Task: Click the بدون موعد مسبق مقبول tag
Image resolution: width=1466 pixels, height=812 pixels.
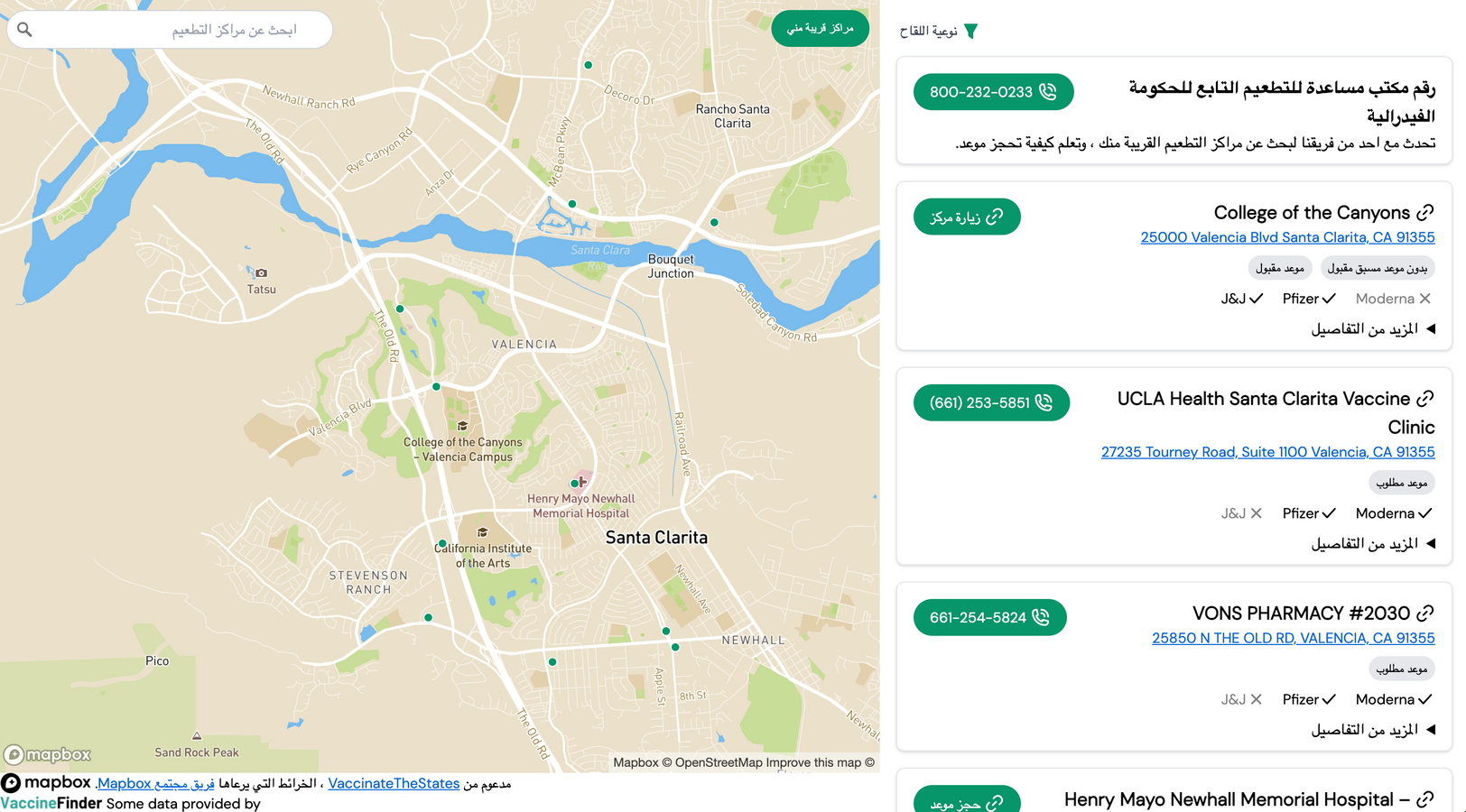Action: pyautogui.click(x=1378, y=268)
